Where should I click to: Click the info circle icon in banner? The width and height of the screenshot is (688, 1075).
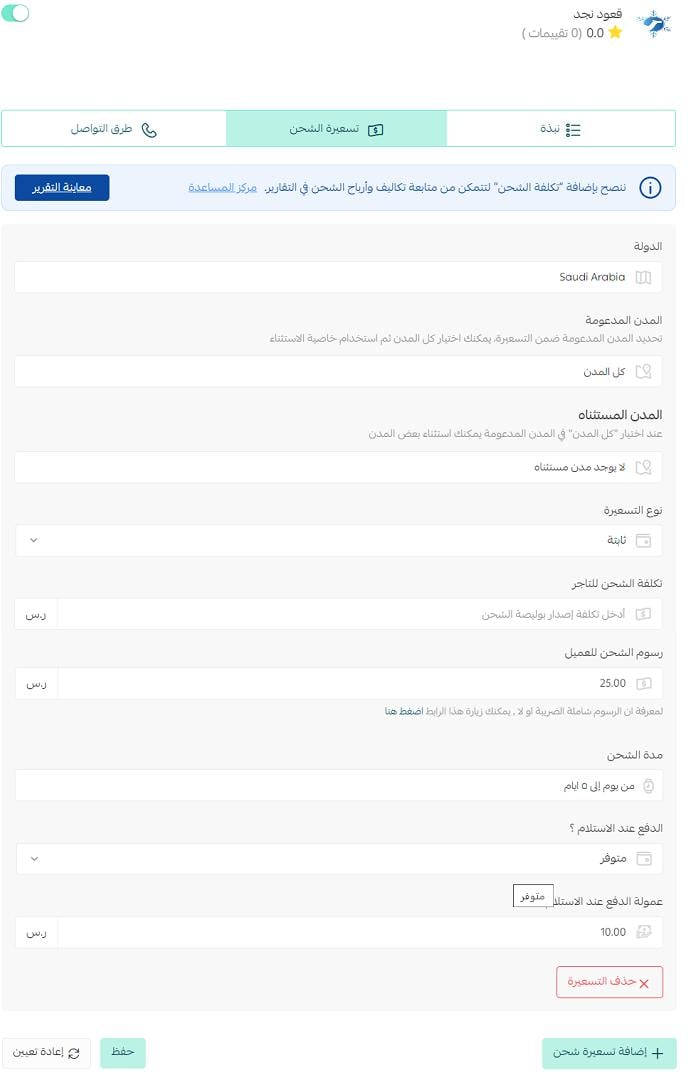(650, 187)
